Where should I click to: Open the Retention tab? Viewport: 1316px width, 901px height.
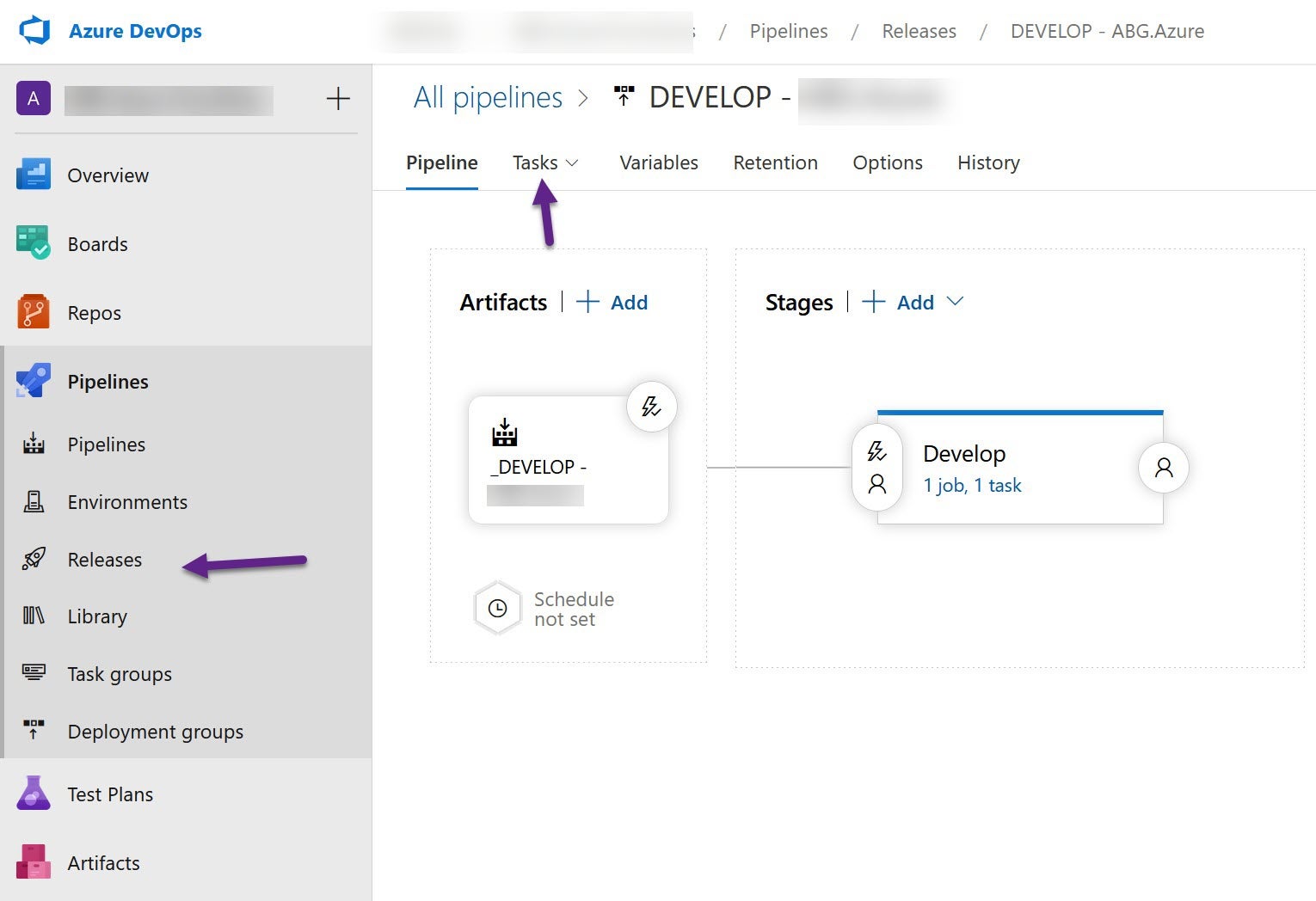pos(774,162)
